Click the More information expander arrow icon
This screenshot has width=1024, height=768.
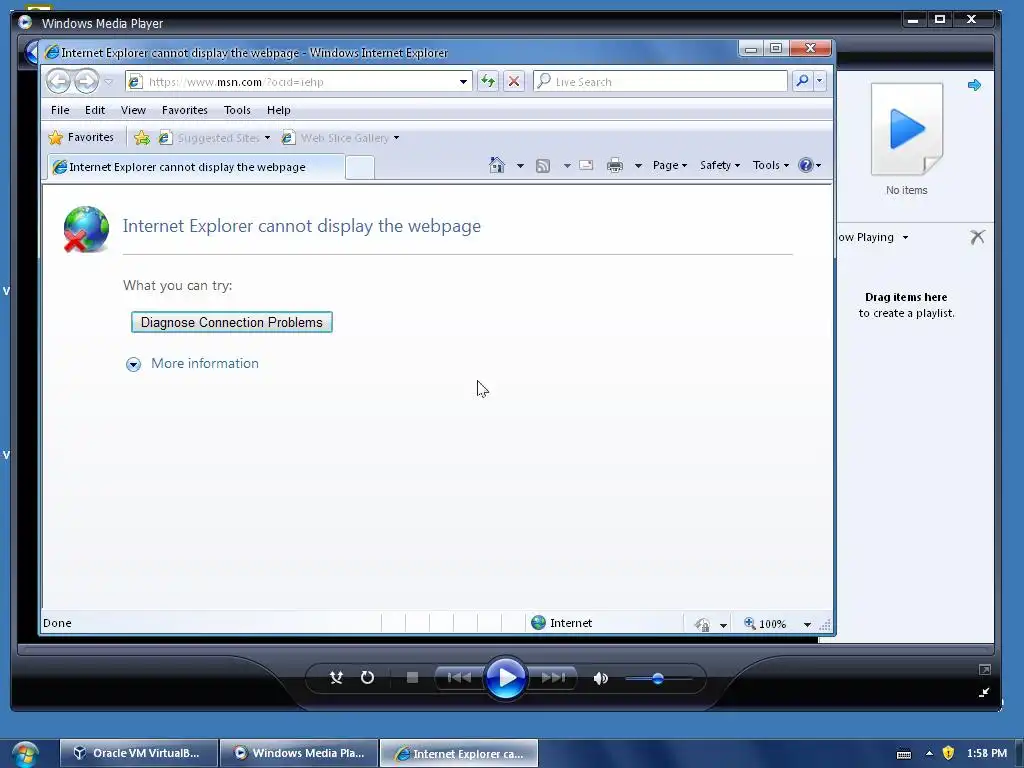(133, 364)
